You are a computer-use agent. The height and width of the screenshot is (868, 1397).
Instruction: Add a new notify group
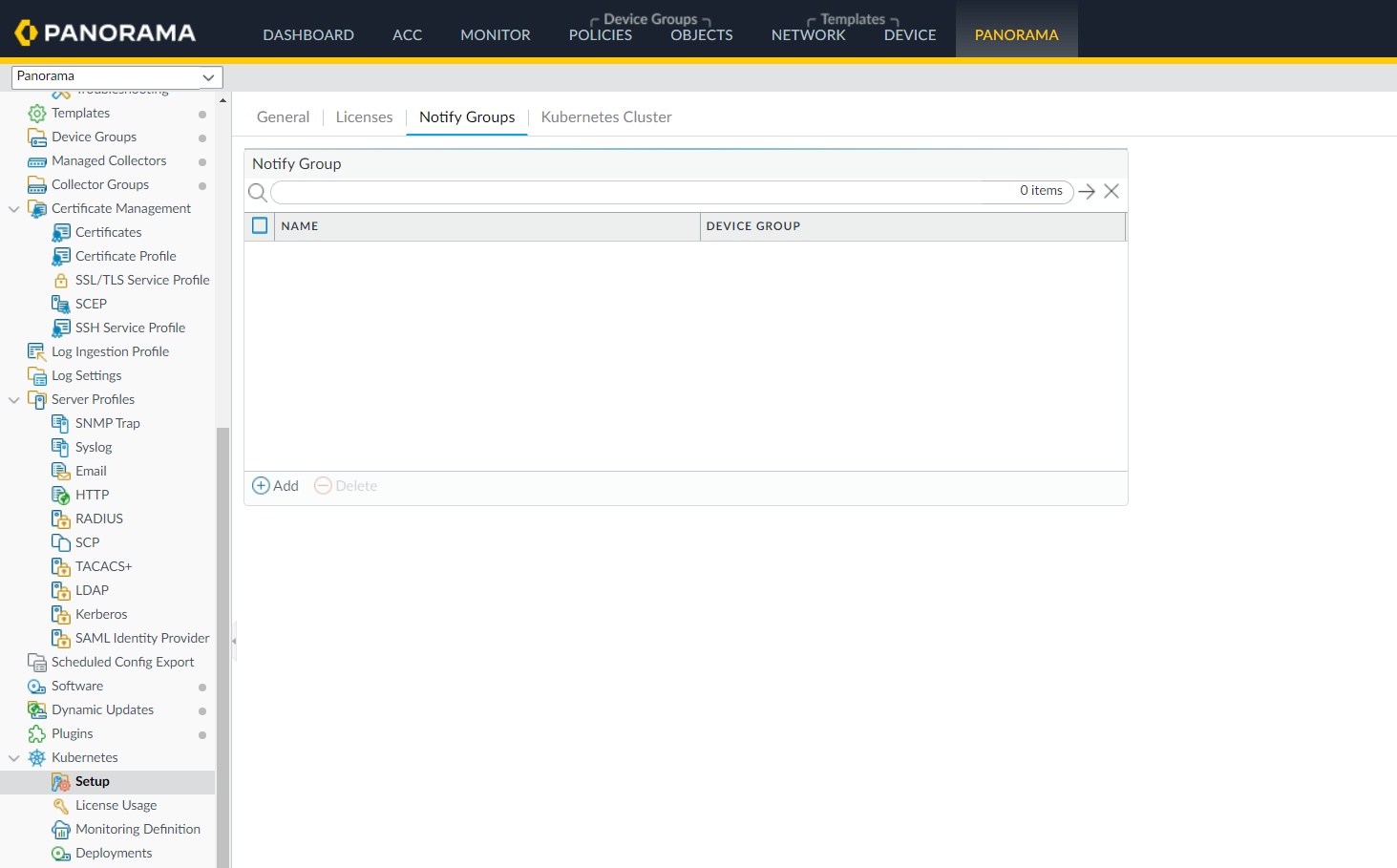pos(275,486)
